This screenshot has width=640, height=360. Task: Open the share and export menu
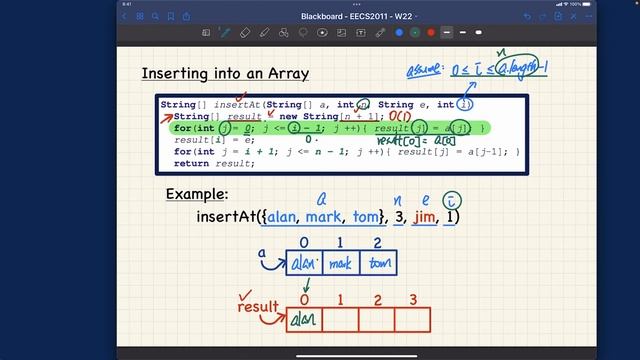[186, 16]
